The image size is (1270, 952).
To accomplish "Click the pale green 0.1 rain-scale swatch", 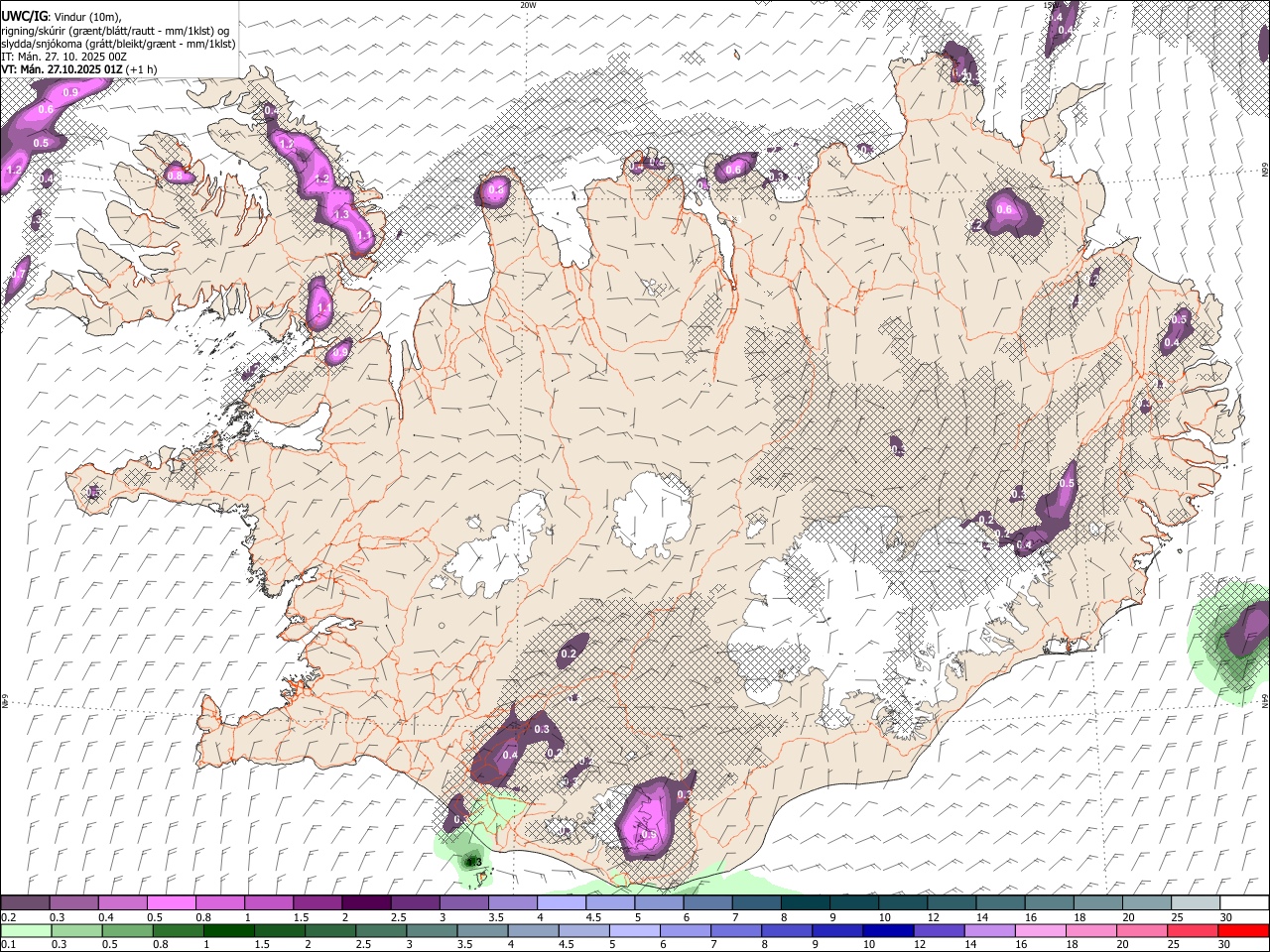I will pyautogui.click(x=25, y=930).
